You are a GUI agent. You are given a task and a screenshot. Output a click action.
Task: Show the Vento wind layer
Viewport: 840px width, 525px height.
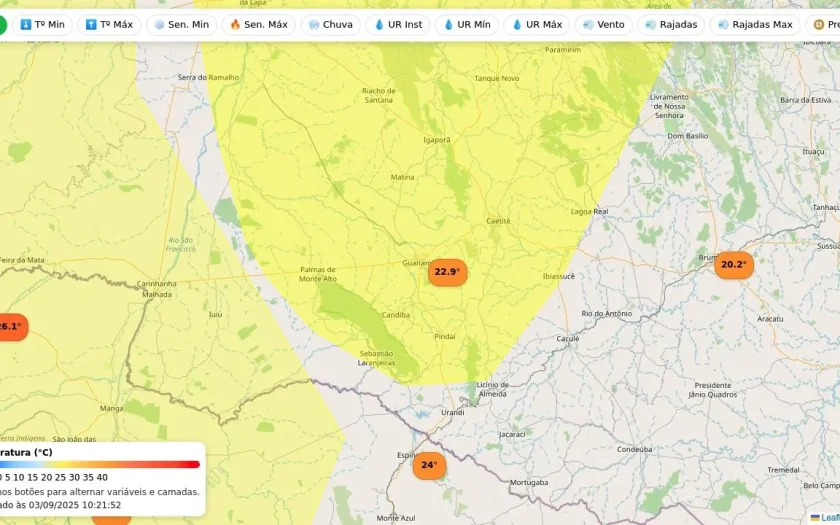(x=604, y=25)
